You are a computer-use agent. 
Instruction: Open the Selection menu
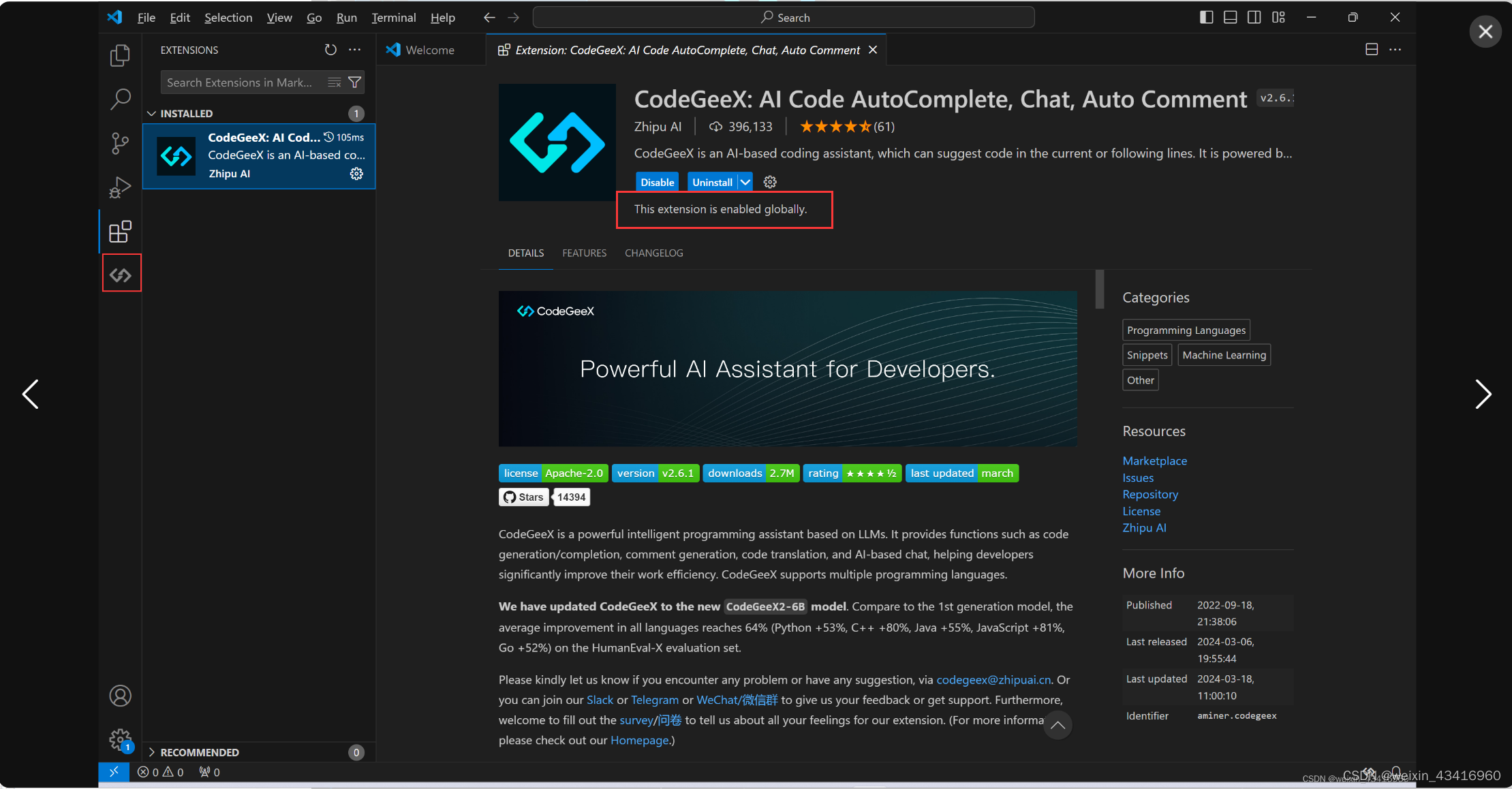[x=228, y=18]
